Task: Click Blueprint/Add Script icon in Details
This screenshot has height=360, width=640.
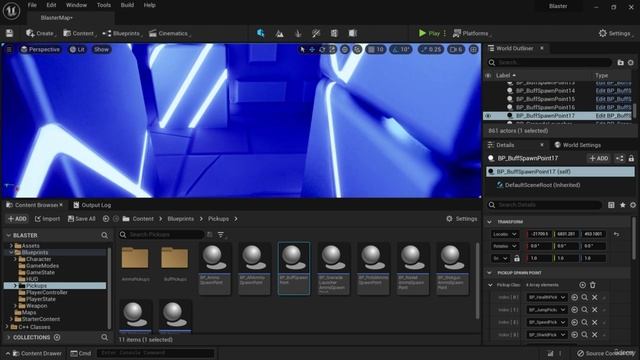Action: 620,158
